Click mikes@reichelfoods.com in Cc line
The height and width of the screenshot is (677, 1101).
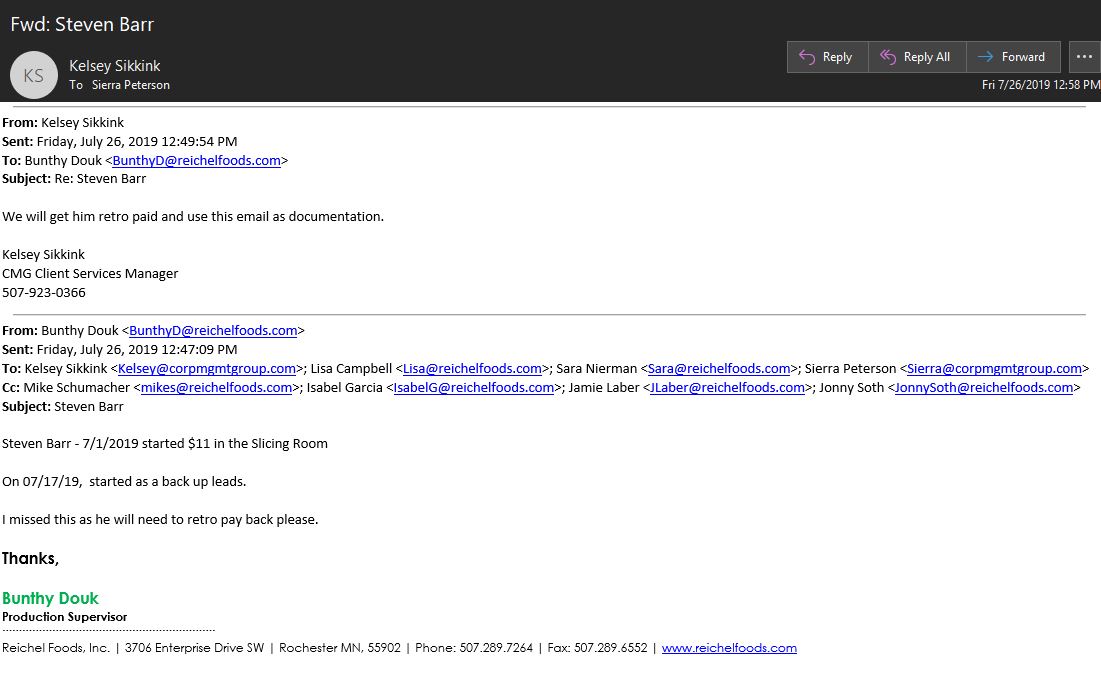coord(216,387)
